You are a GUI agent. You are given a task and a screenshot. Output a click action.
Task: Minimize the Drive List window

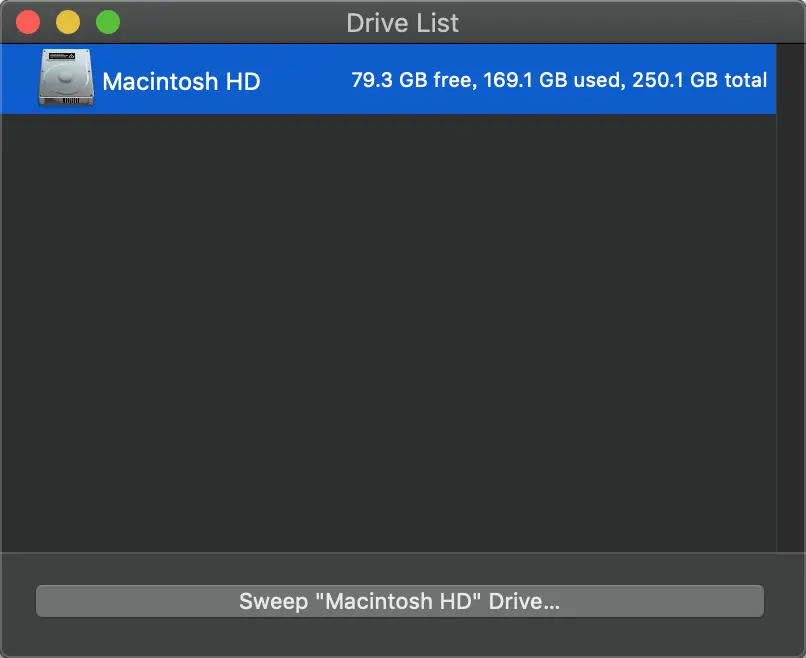(x=68, y=23)
